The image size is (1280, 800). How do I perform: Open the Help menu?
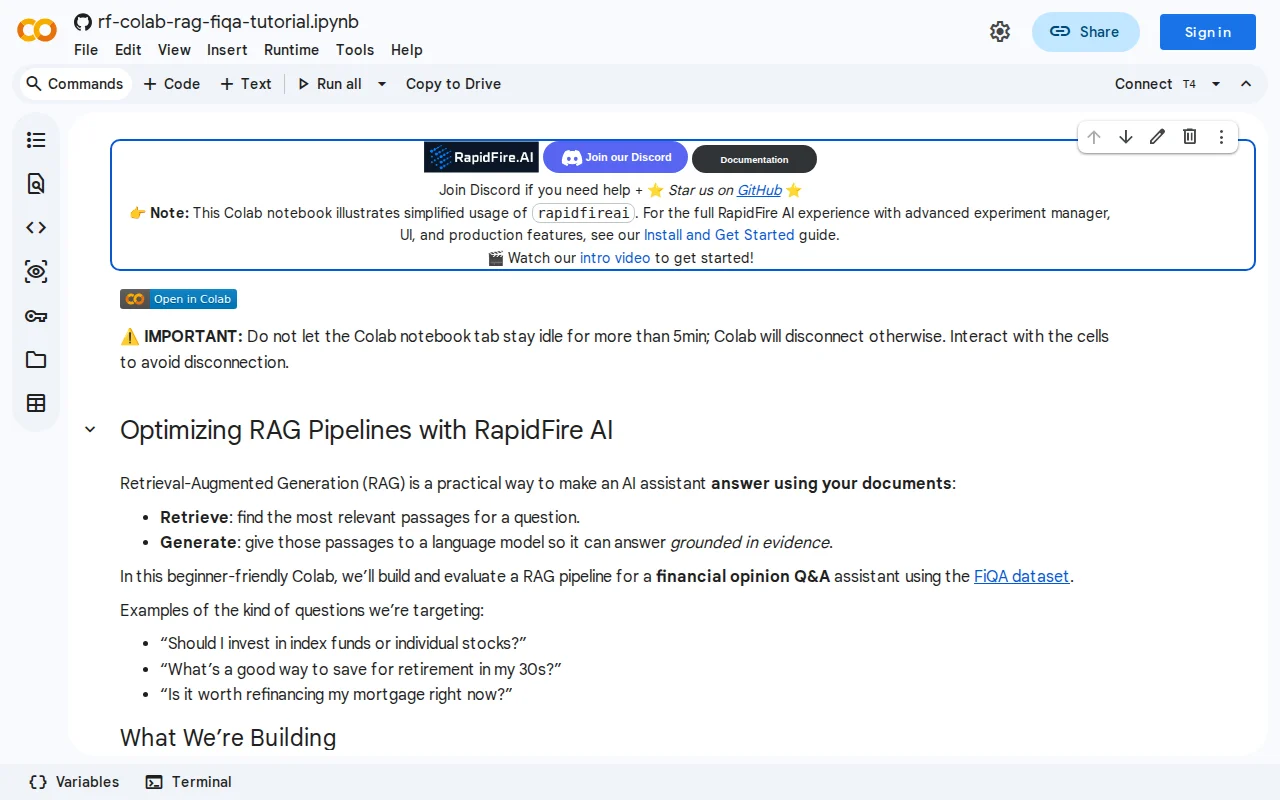tap(407, 50)
